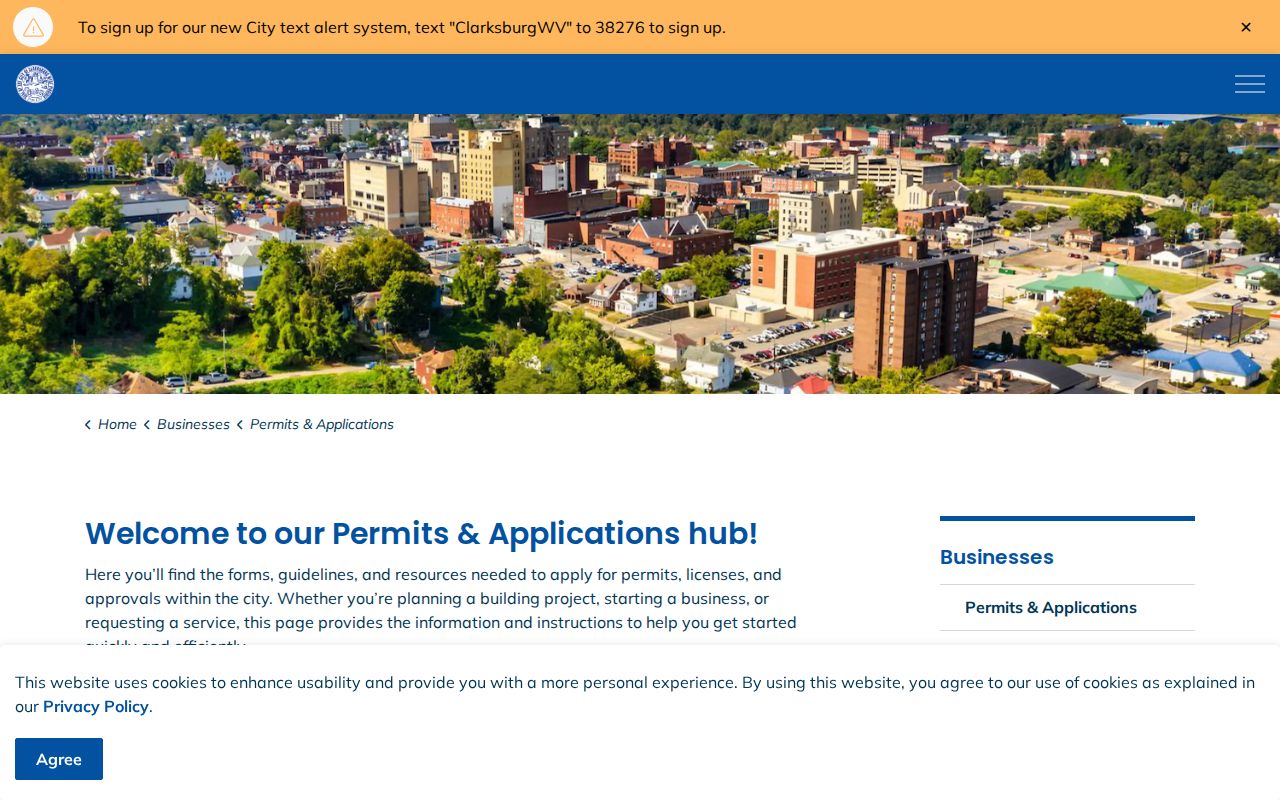This screenshot has width=1280, height=800.
Task: Click the text alert sign-up message
Action: (x=402, y=27)
